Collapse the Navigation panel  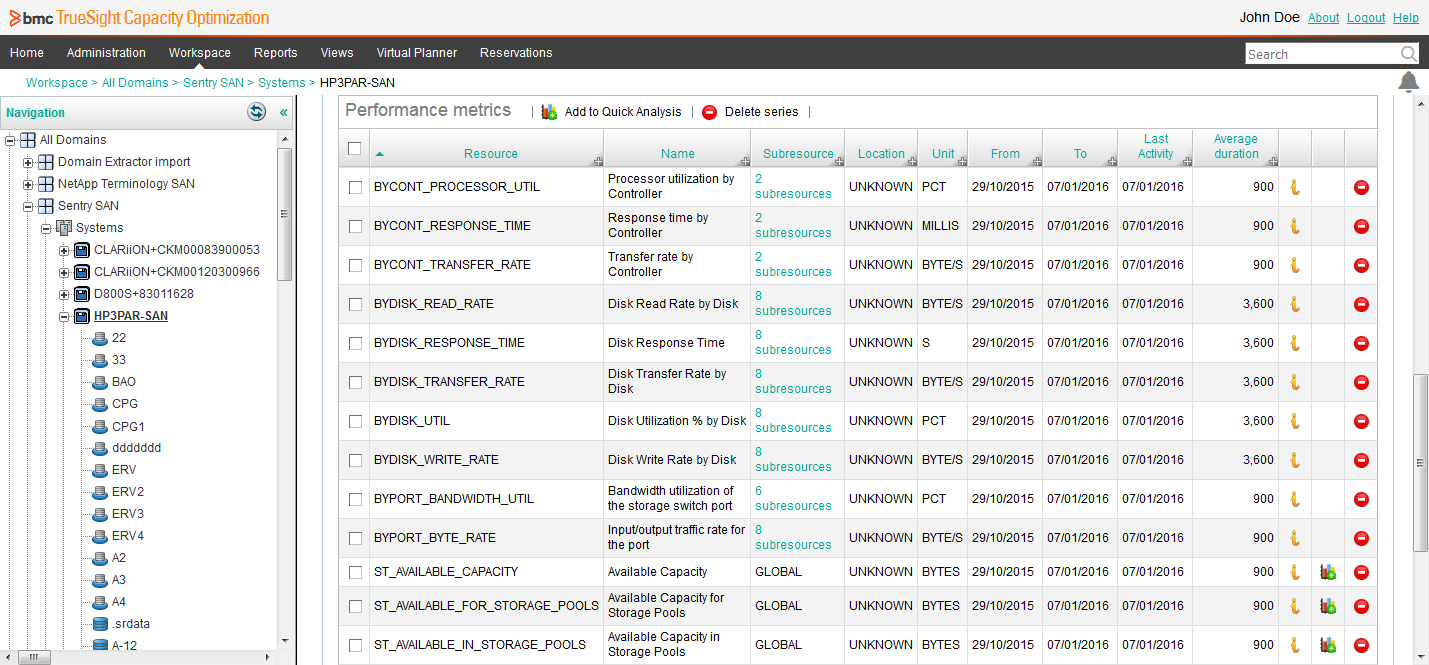(x=283, y=113)
